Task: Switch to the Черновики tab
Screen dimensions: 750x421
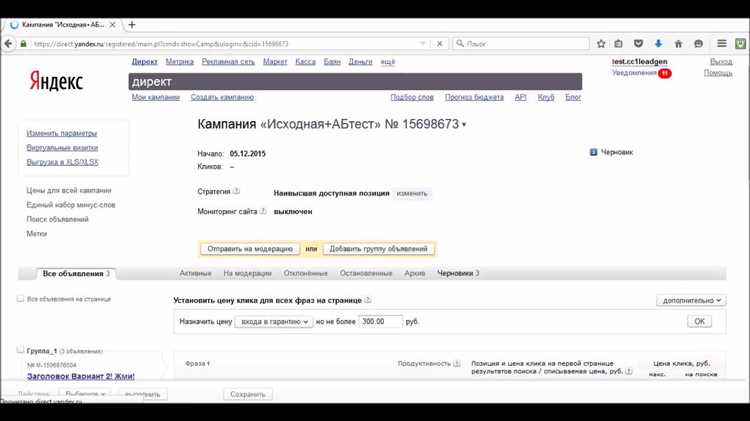Action: (x=457, y=273)
